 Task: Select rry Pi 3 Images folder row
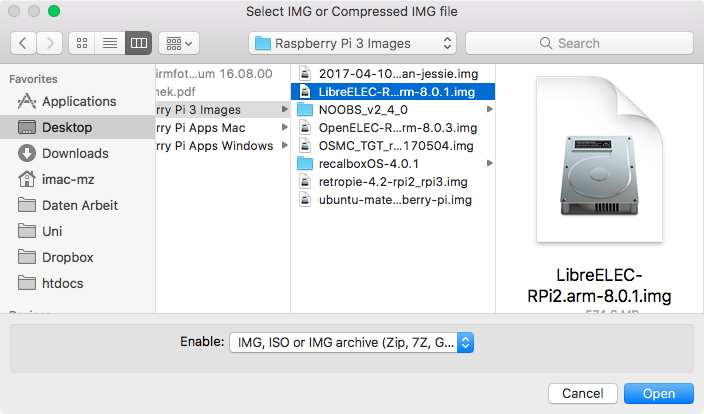pyautogui.click(x=223, y=110)
